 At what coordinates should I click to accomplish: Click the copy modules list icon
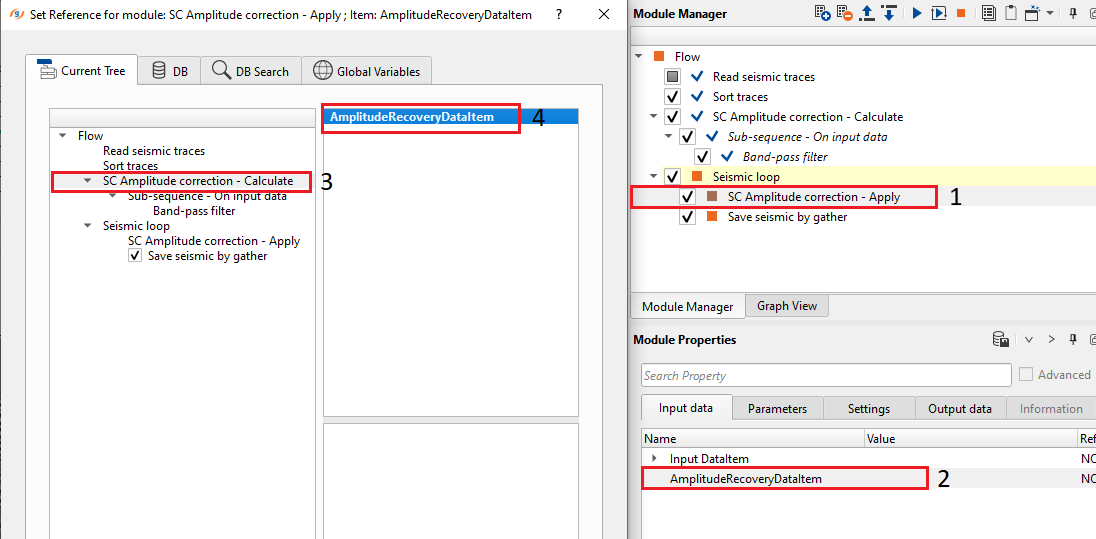coord(988,13)
